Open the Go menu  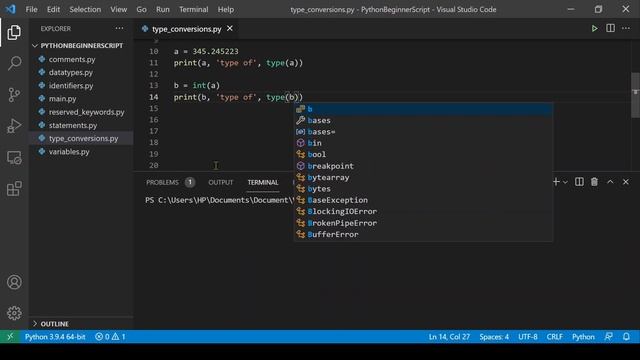141,9
